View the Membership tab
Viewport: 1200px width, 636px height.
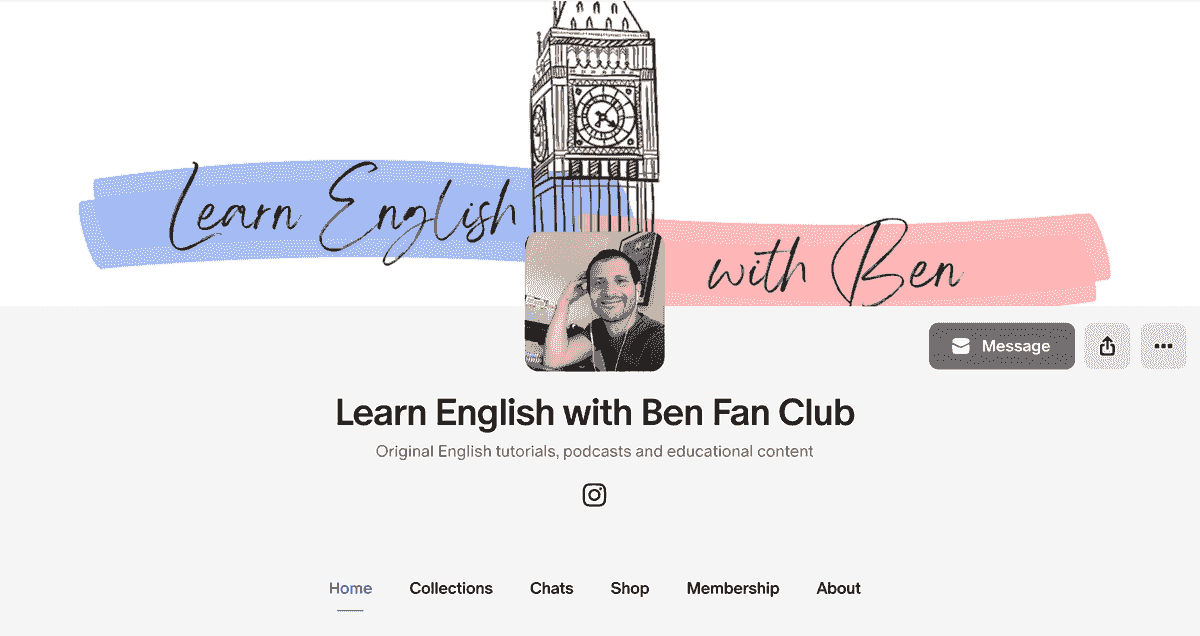point(733,588)
